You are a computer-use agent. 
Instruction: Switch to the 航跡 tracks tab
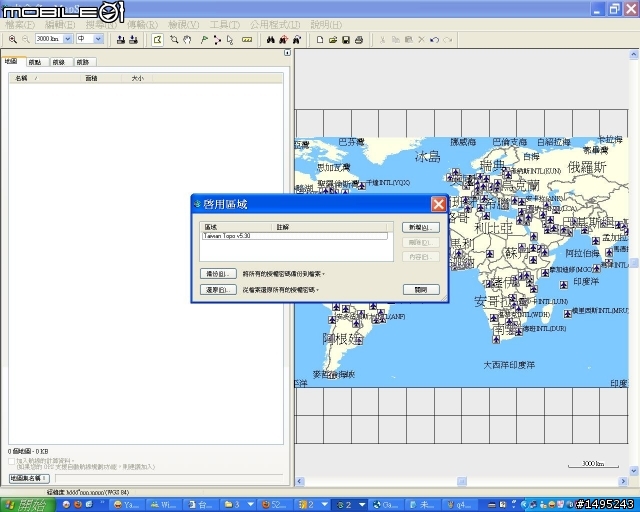click(x=83, y=62)
